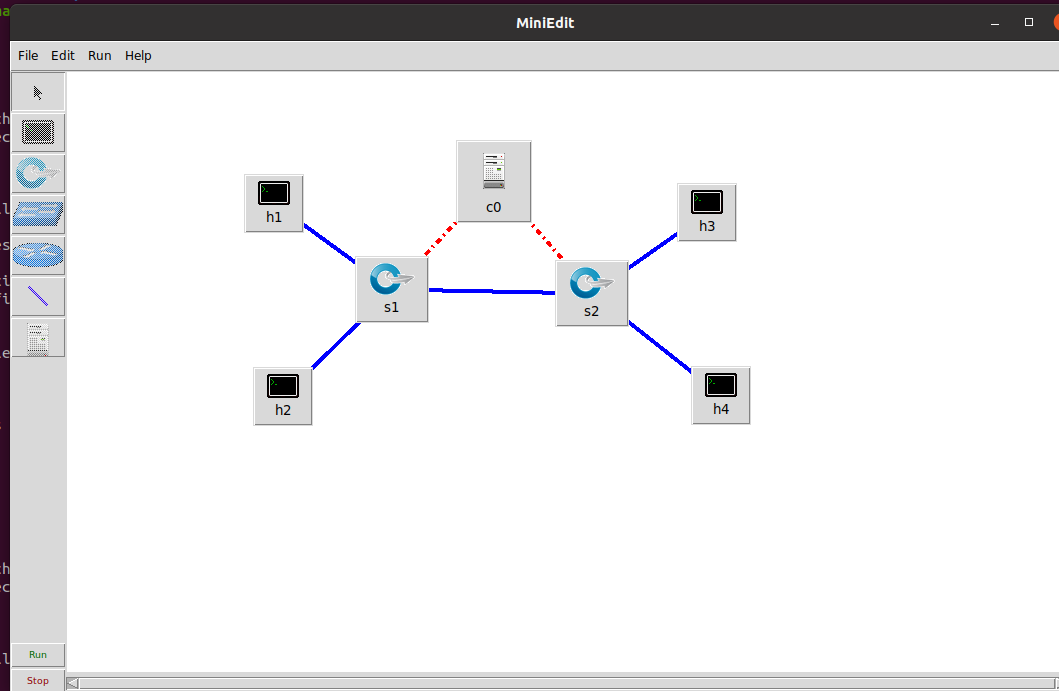Select the Host tool in toolbar
This screenshot has width=1059, height=691.
click(x=38, y=132)
